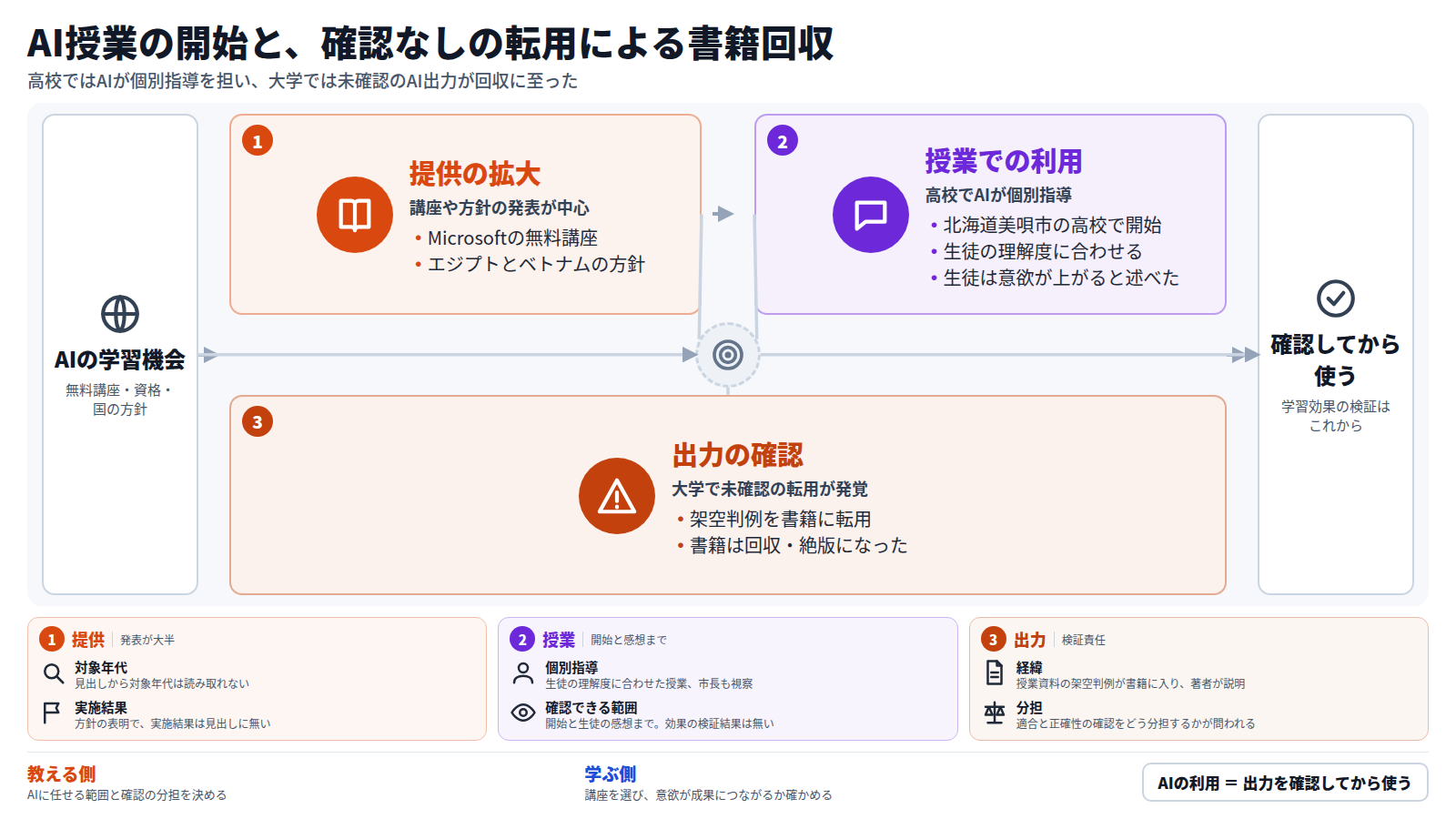Click the 架空判例を書籍に転用 bullet
The height and width of the screenshot is (819, 1456).
[774, 519]
